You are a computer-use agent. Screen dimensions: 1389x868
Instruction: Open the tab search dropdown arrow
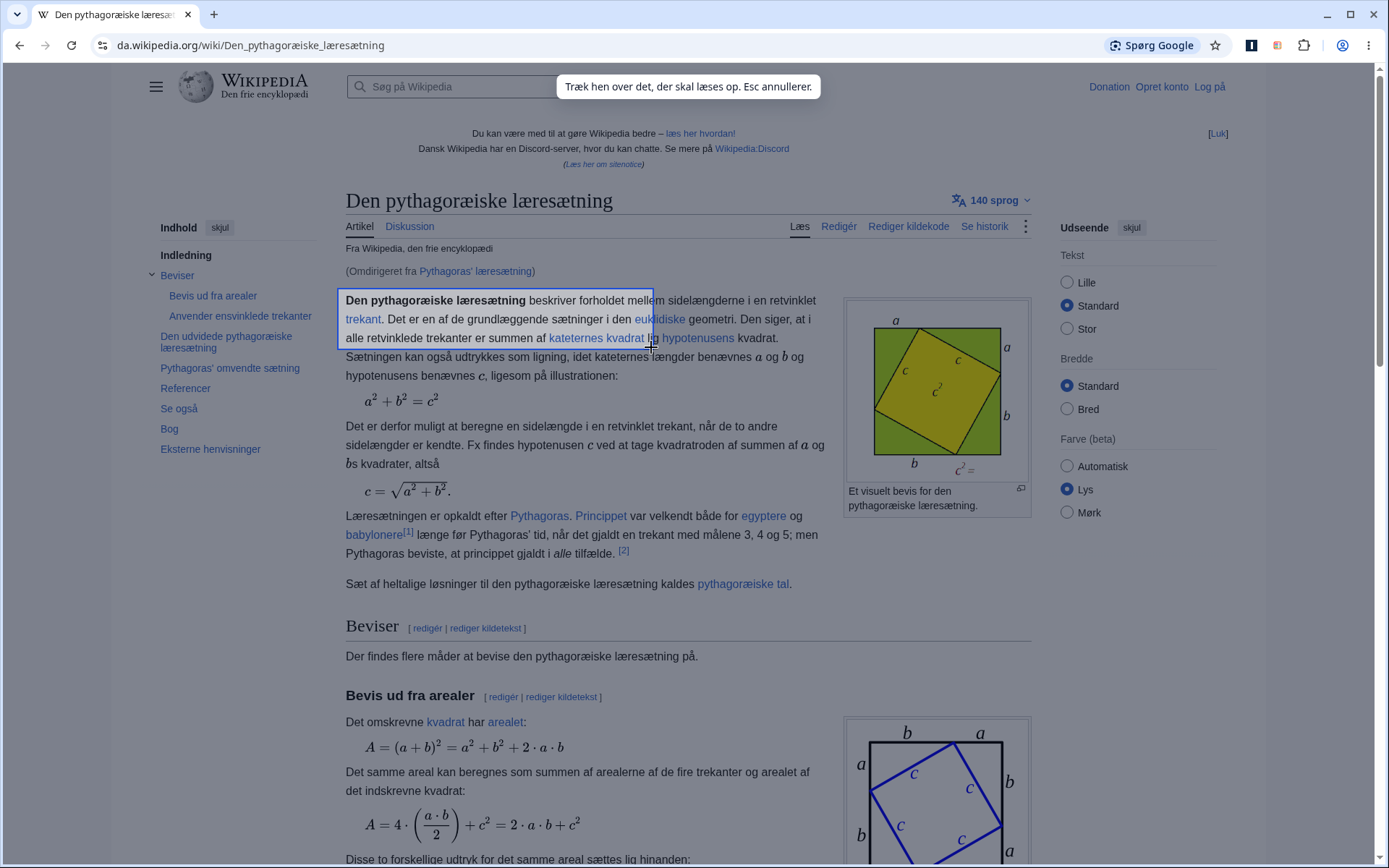click(x=17, y=14)
